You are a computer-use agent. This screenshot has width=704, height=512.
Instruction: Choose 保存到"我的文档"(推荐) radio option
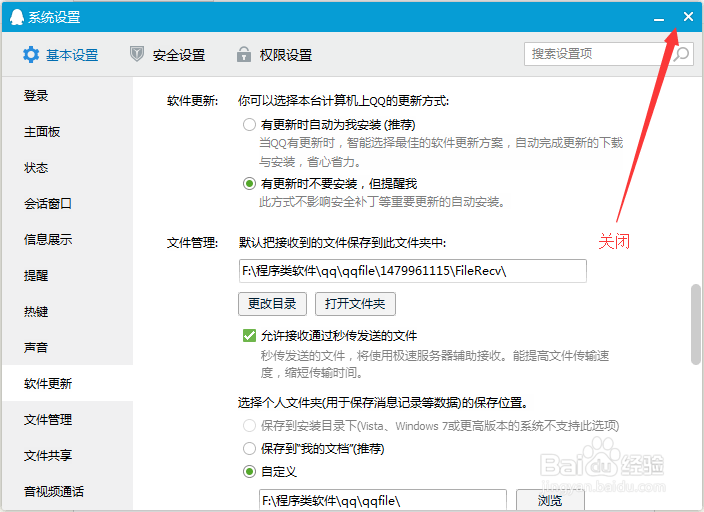pyautogui.click(x=249, y=448)
